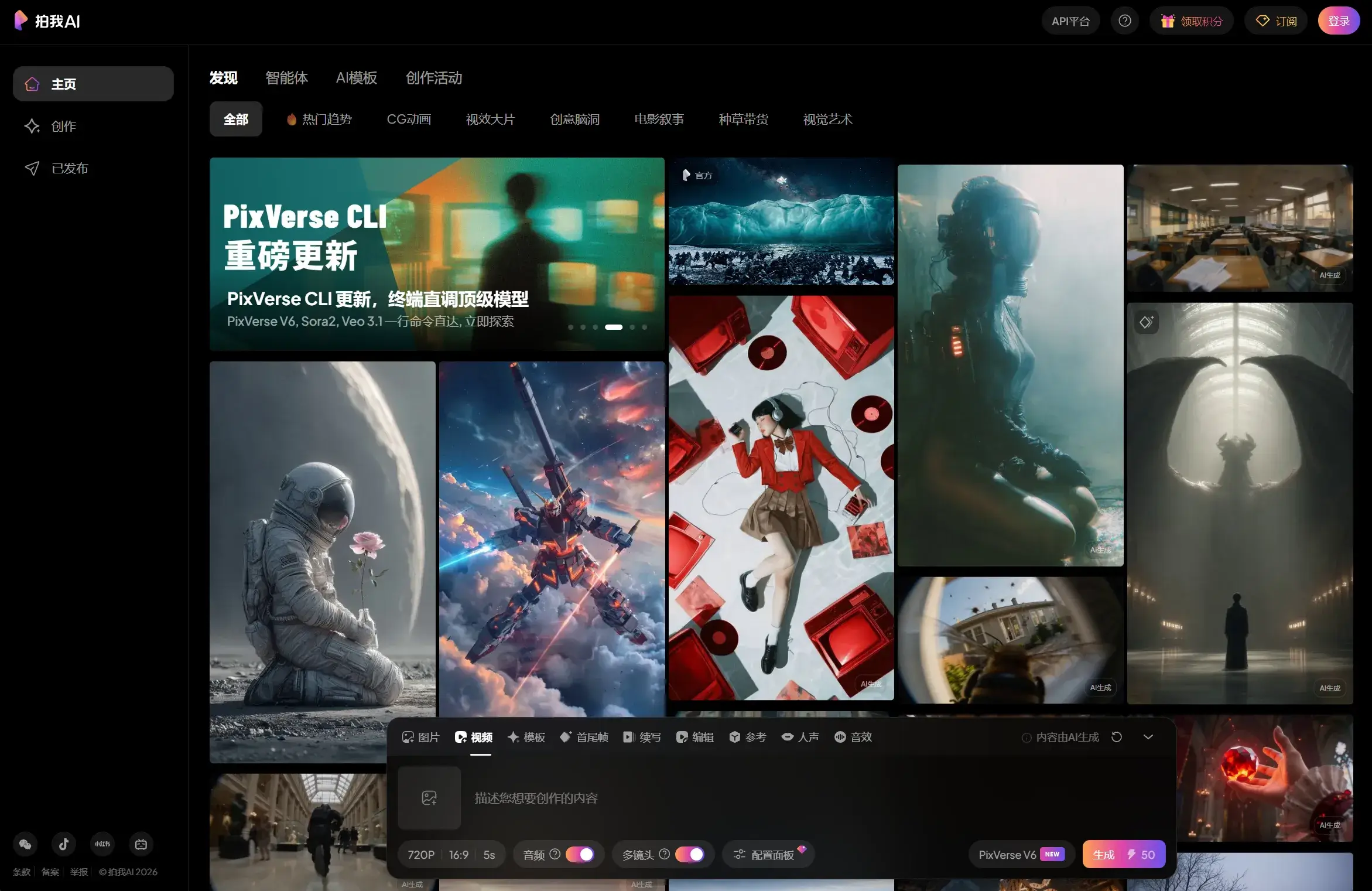Select the 全部 category filter chip
Screen dimensions: 1372x891
(x=236, y=120)
